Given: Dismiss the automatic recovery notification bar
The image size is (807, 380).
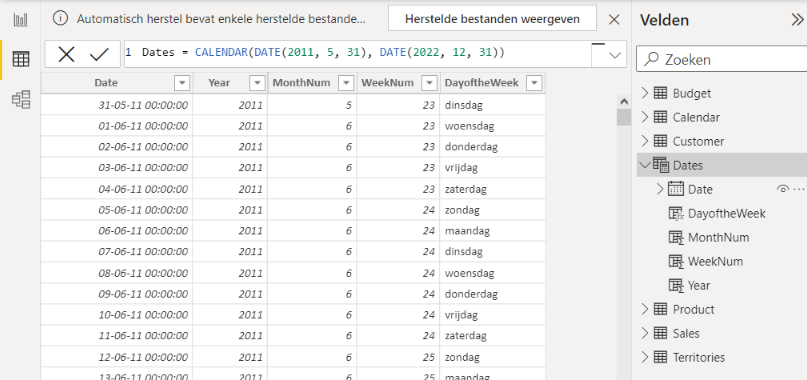Looking at the screenshot, I should pos(614,20).
